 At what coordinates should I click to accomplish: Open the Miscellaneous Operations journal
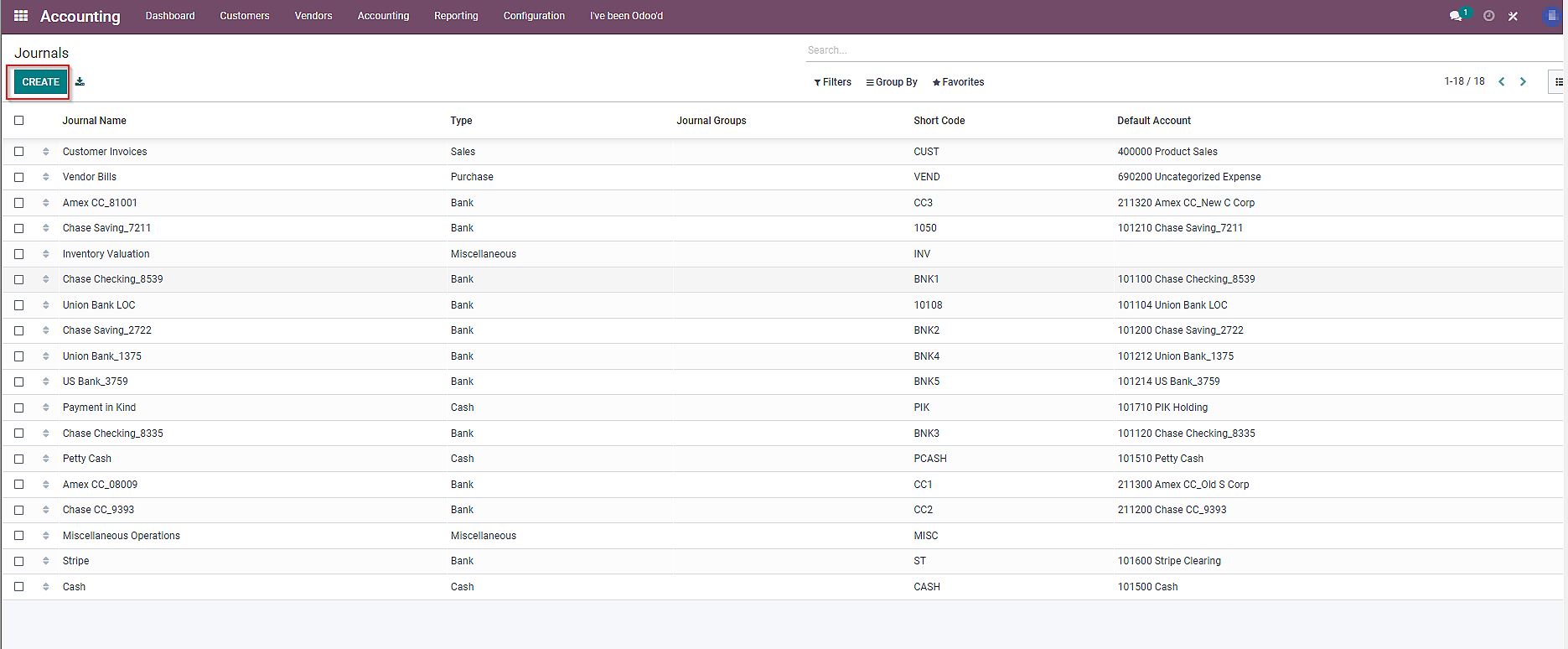pyautogui.click(x=122, y=536)
